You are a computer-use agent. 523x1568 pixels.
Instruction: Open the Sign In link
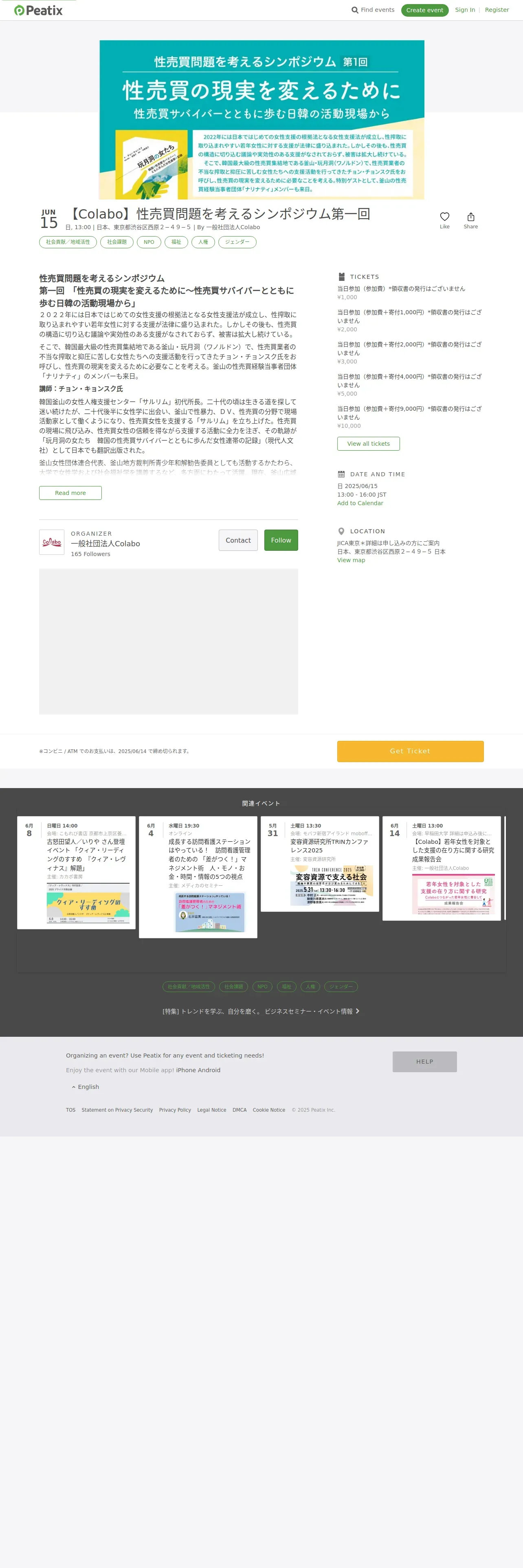(465, 10)
